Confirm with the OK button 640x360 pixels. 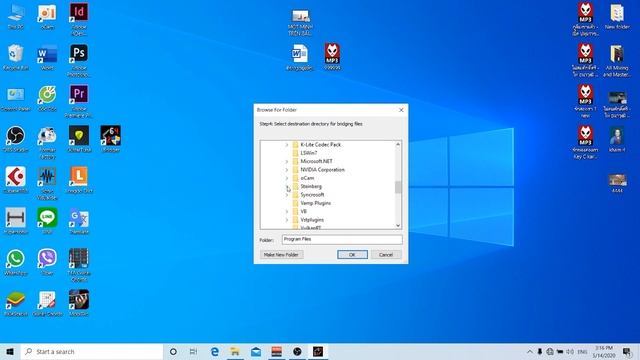click(x=352, y=255)
